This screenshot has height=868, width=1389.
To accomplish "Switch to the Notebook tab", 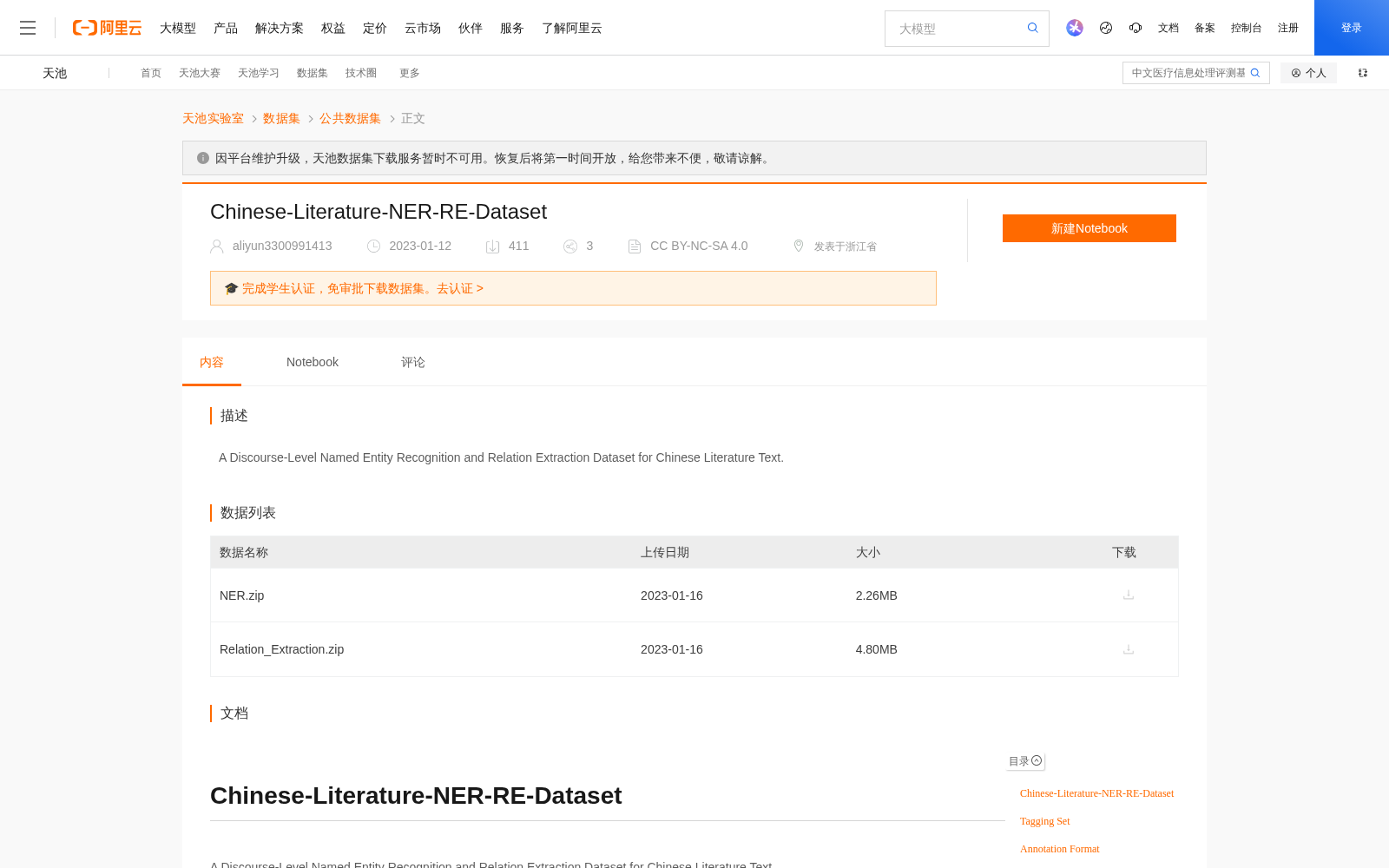I will [x=313, y=362].
